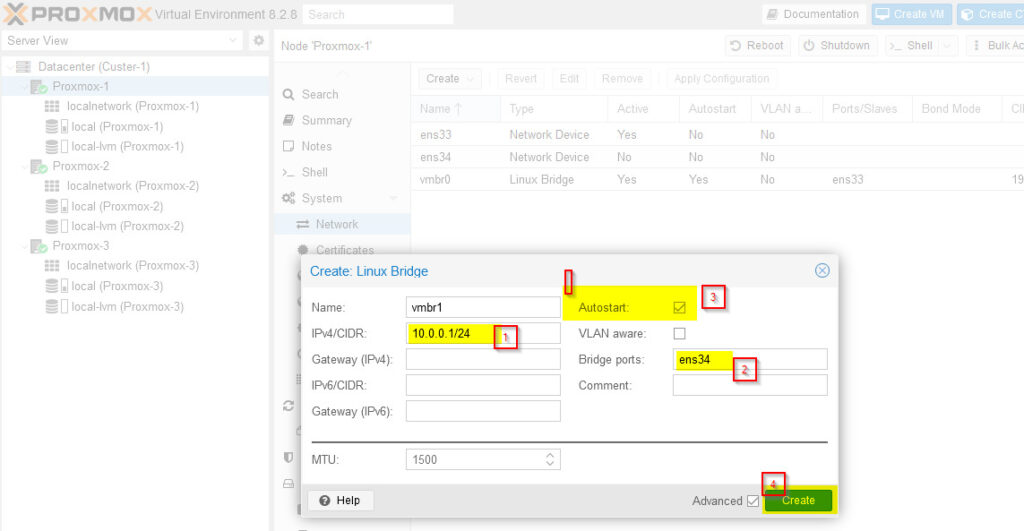1024x531 pixels.
Task: Select the ens33 network row
Action: [x=717, y=135]
